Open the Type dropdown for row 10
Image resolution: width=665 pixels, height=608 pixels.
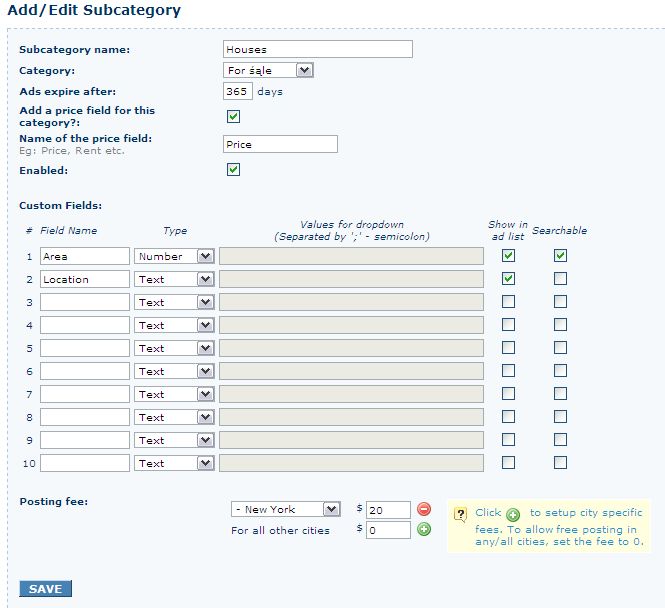coord(174,463)
